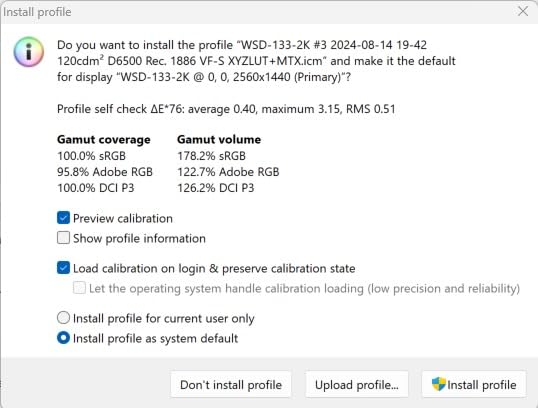Click the profile name question text
Viewport: 538px width, 408px height.
[x=256, y=61]
